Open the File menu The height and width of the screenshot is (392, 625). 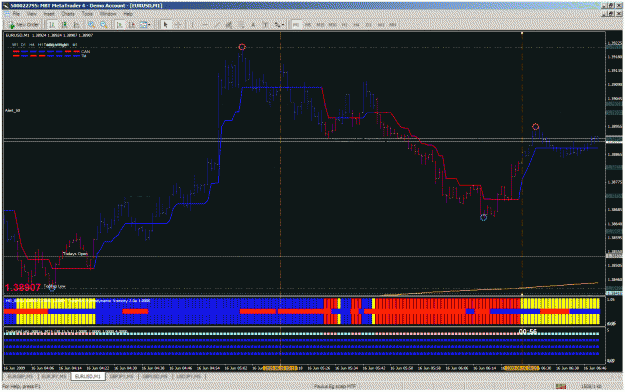16,14
